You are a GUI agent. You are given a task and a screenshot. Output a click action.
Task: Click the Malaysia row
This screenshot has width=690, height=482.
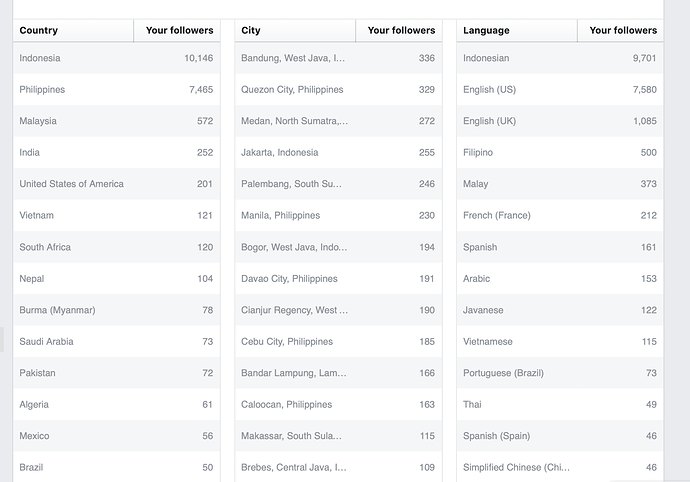(38, 121)
